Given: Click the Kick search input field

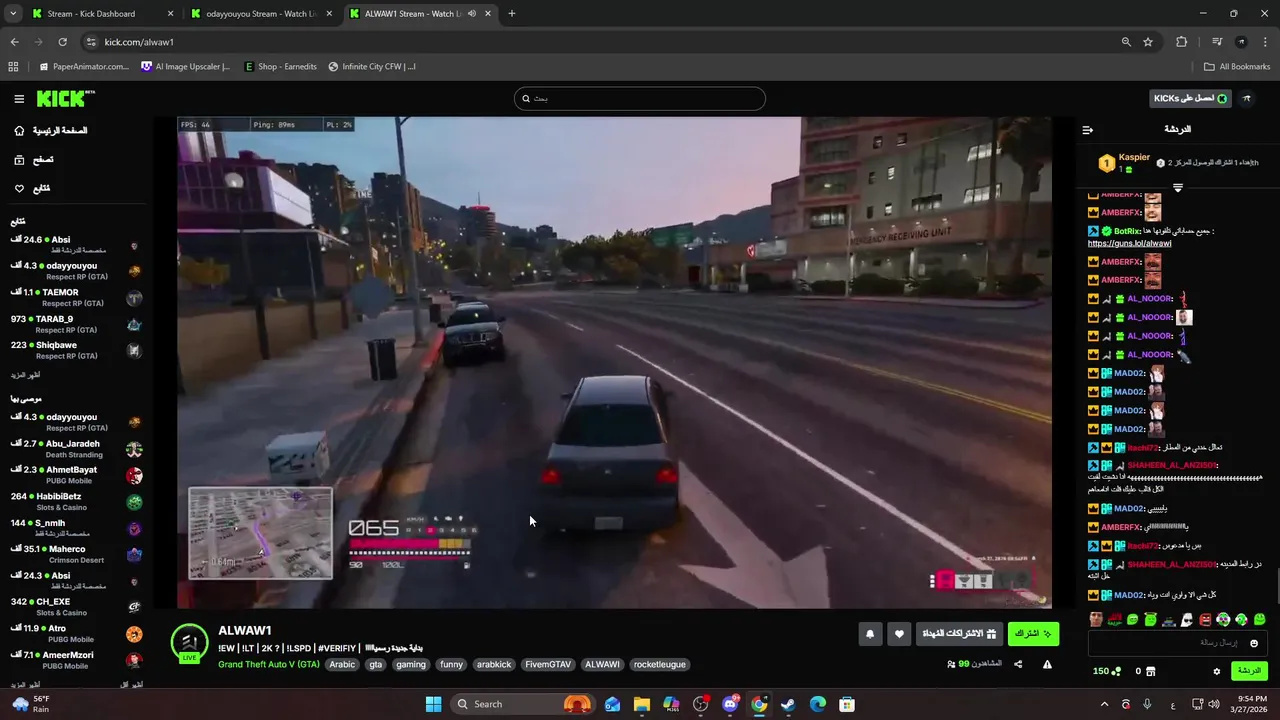Looking at the screenshot, I should pos(640,98).
